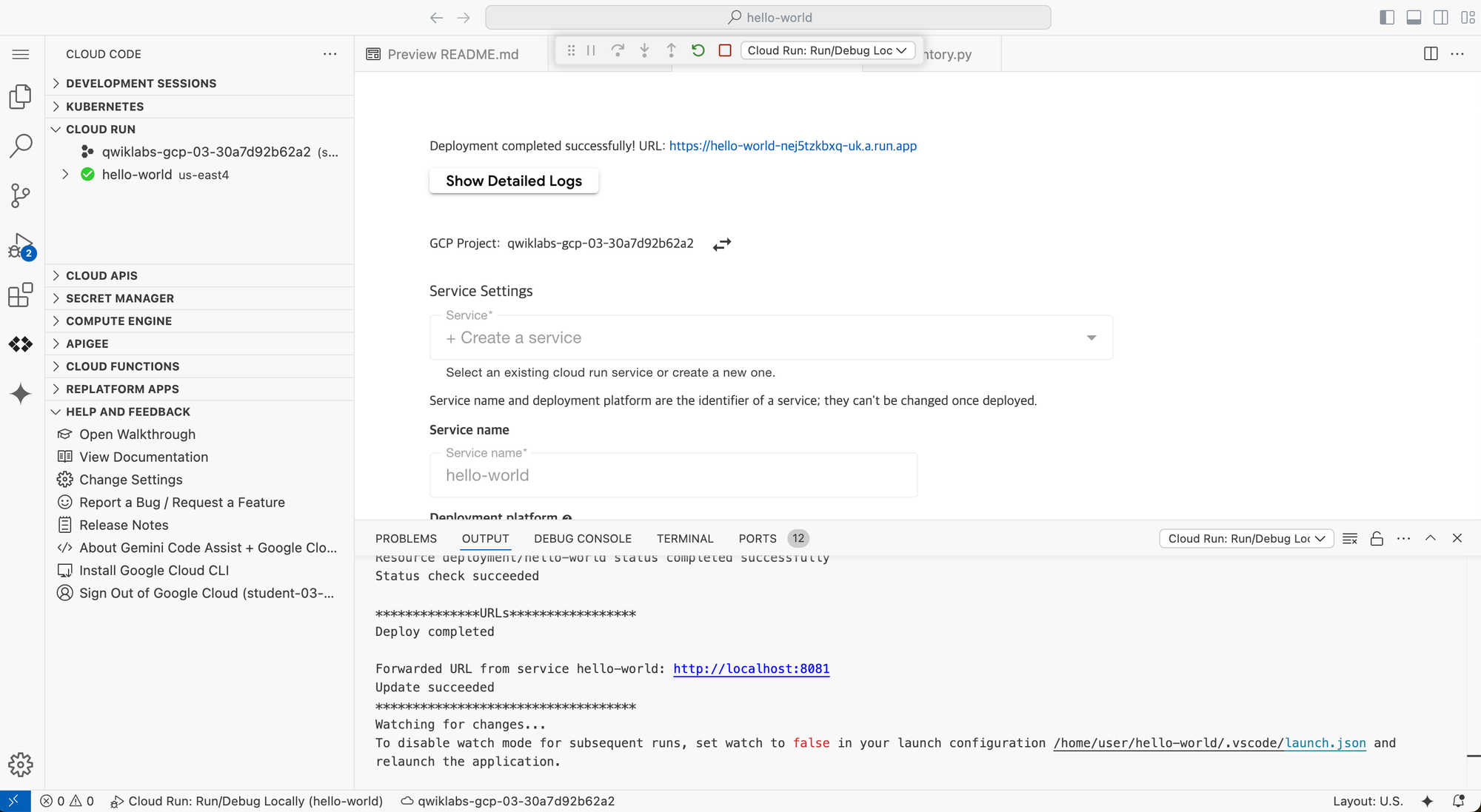Viewport: 1481px width, 812px height.
Task: Restart debugging with the green restart icon
Action: [x=698, y=50]
